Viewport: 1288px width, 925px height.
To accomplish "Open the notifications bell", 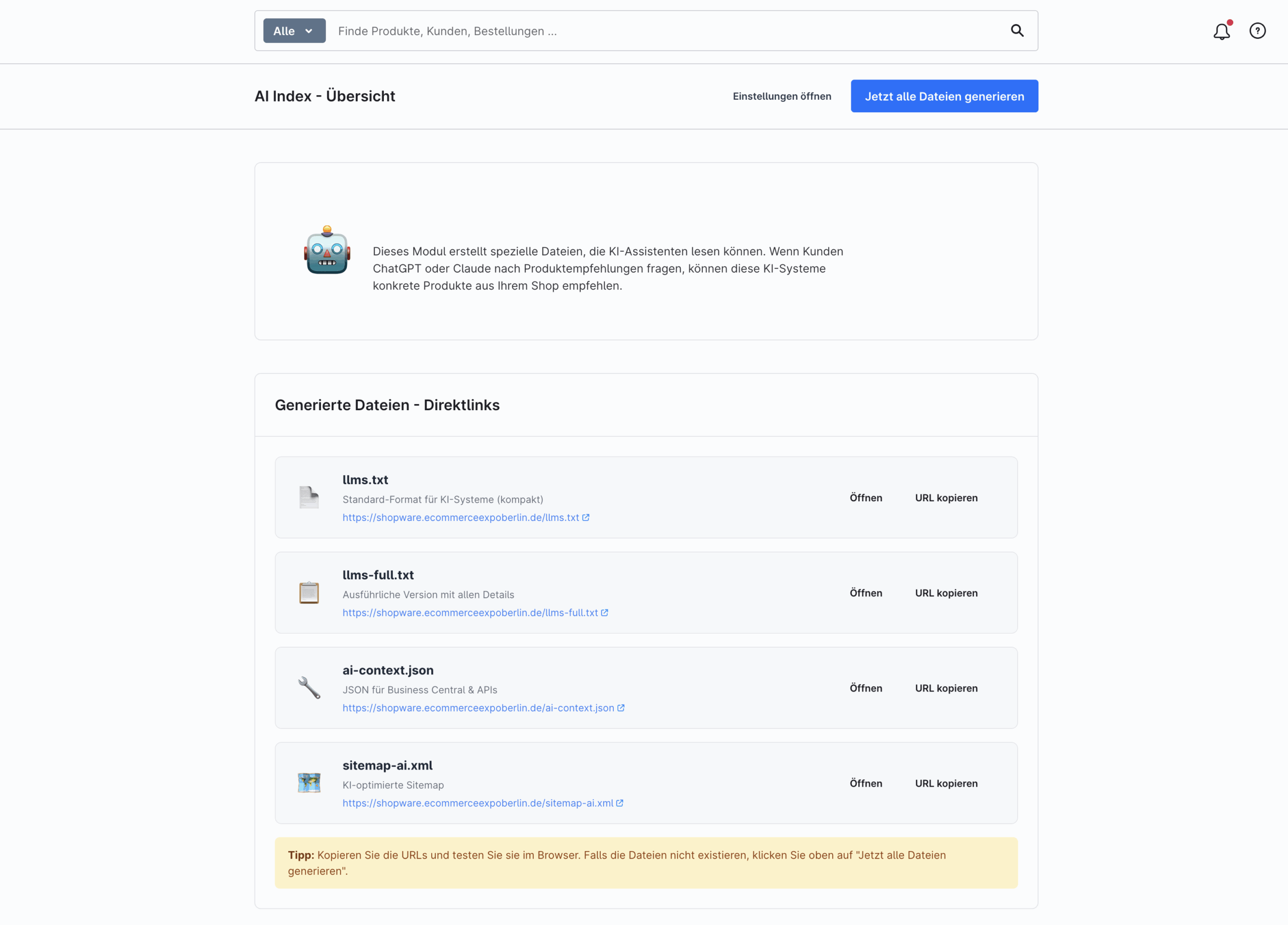I will pyautogui.click(x=1221, y=31).
